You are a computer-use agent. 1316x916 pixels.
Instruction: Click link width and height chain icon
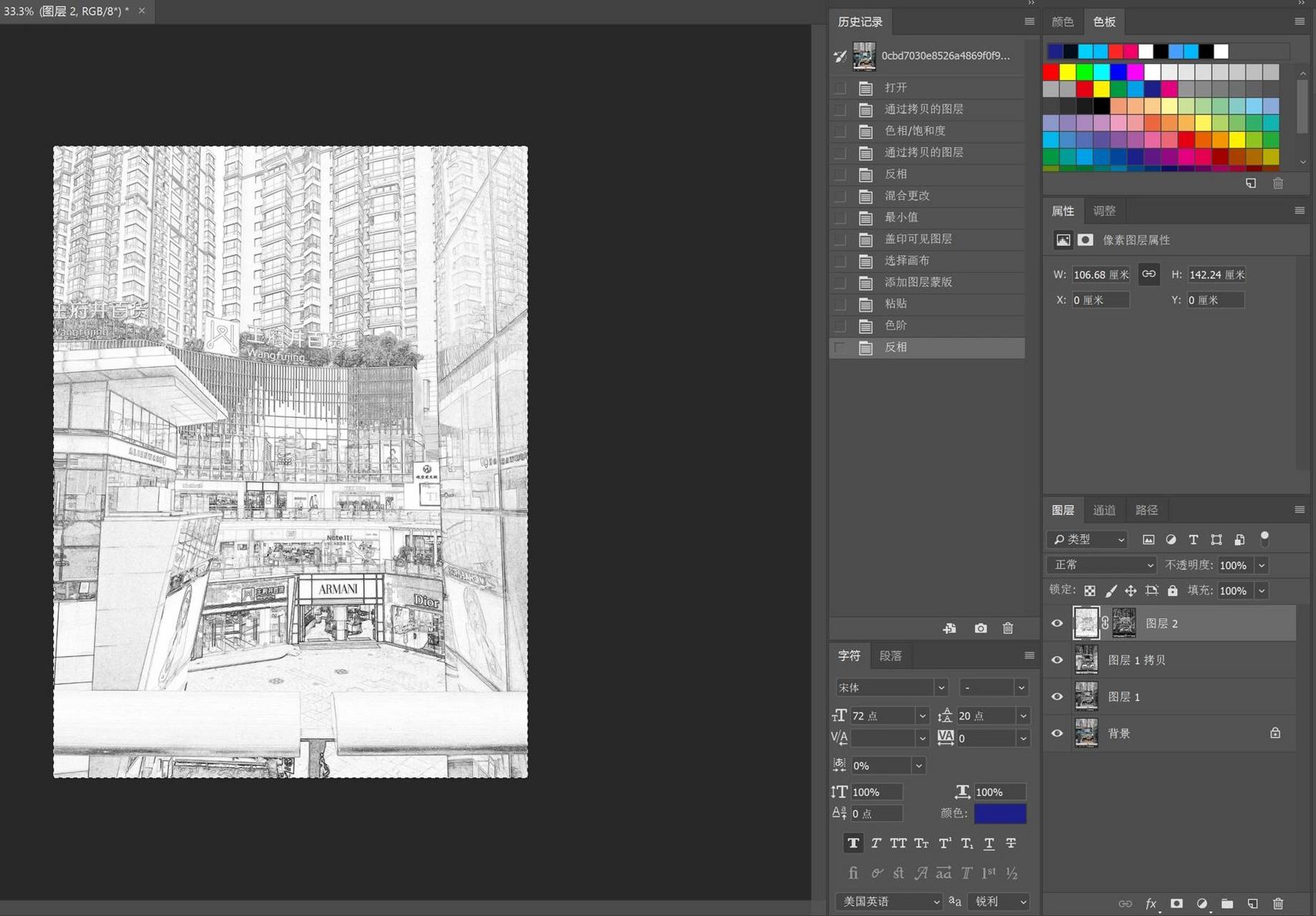(x=1148, y=274)
